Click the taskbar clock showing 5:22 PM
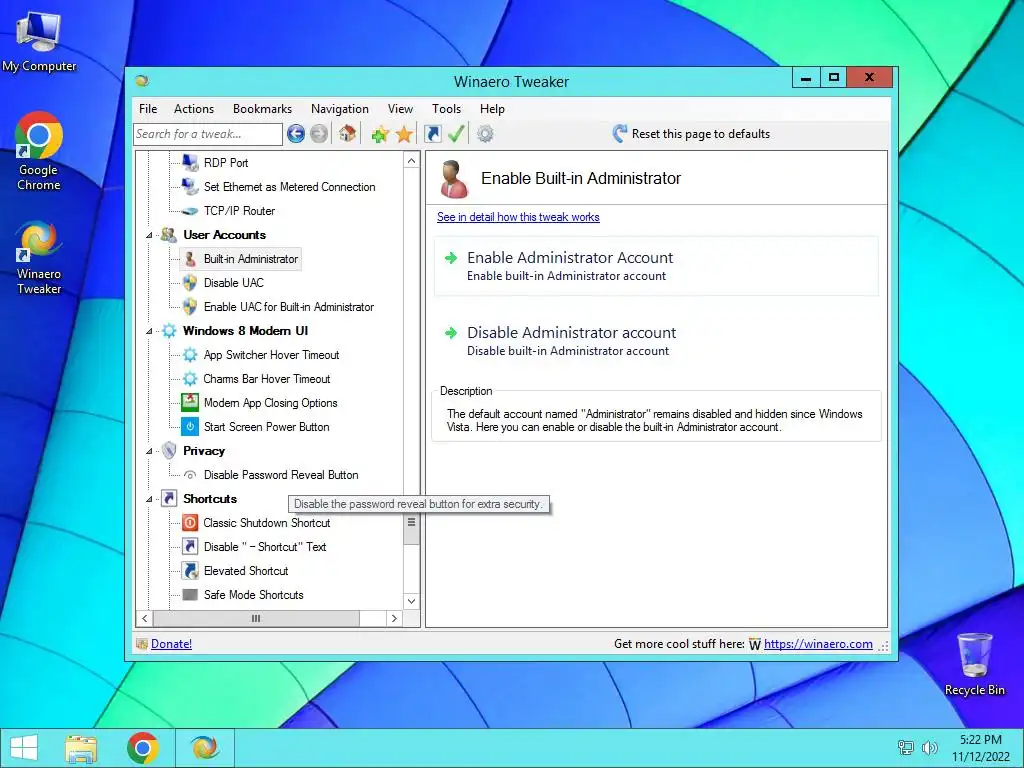Image resolution: width=1024 pixels, height=768 pixels. (980, 748)
